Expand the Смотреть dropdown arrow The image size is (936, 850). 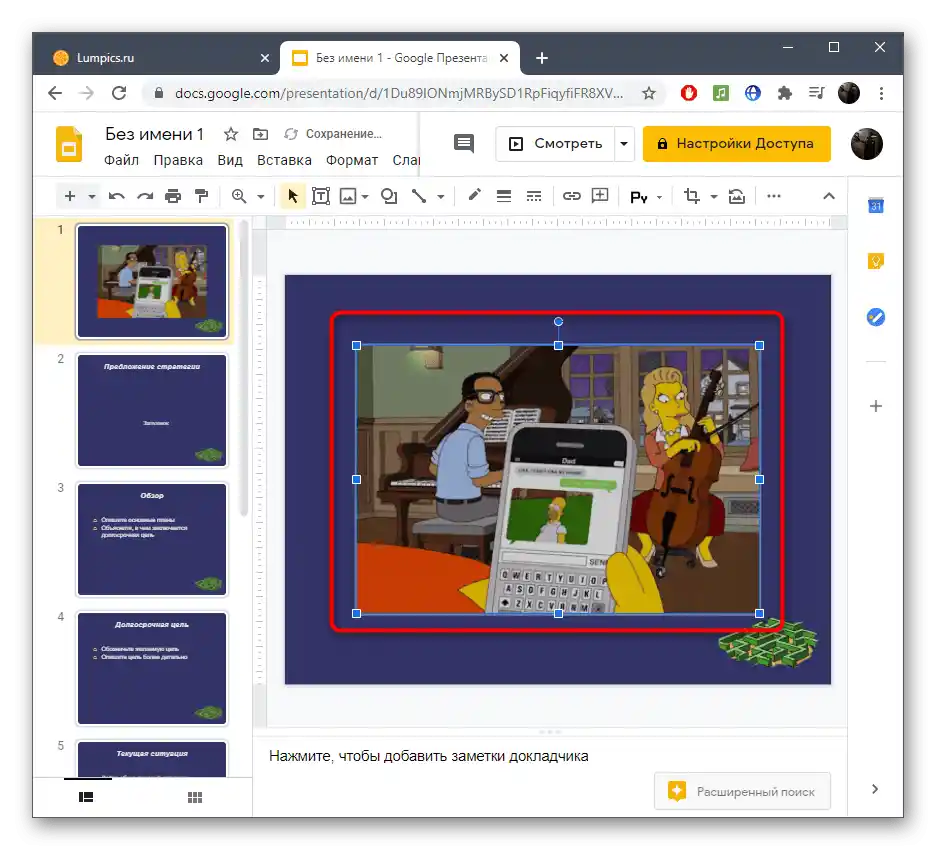pyautogui.click(x=625, y=143)
